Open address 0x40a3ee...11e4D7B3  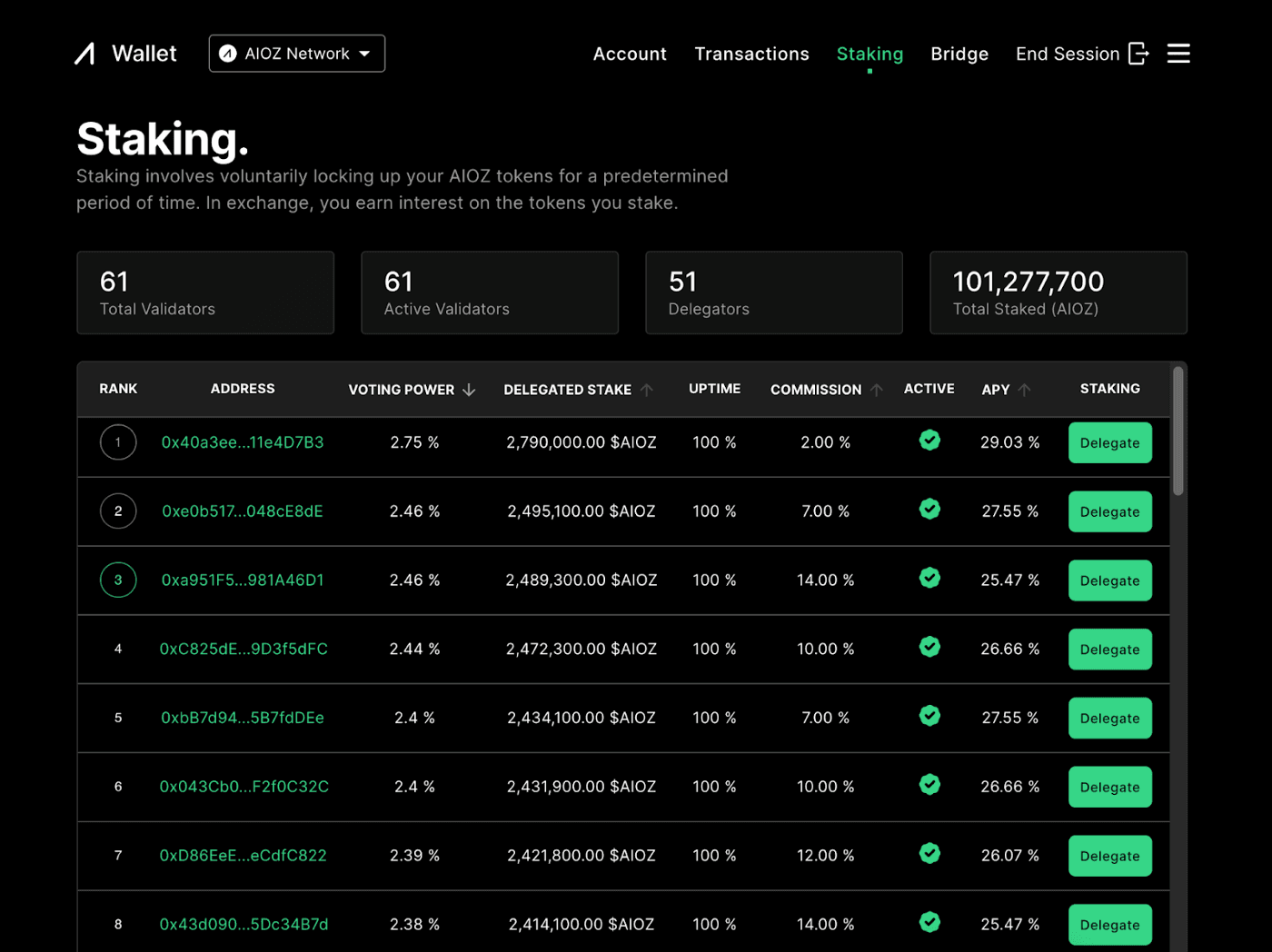[x=243, y=442]
